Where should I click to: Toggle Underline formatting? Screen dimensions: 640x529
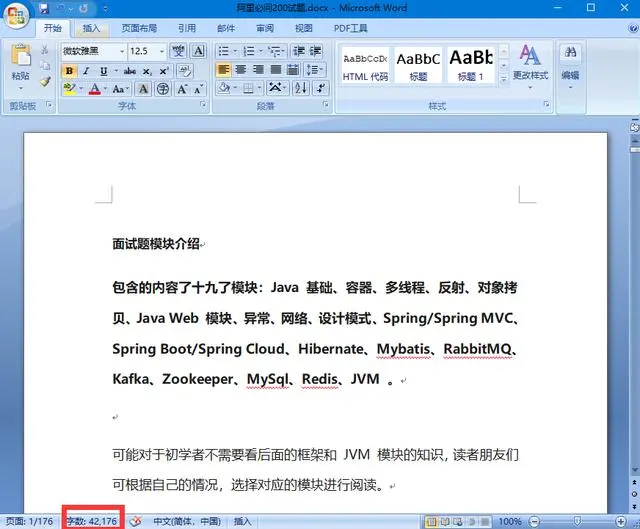(x=104, y=71)
